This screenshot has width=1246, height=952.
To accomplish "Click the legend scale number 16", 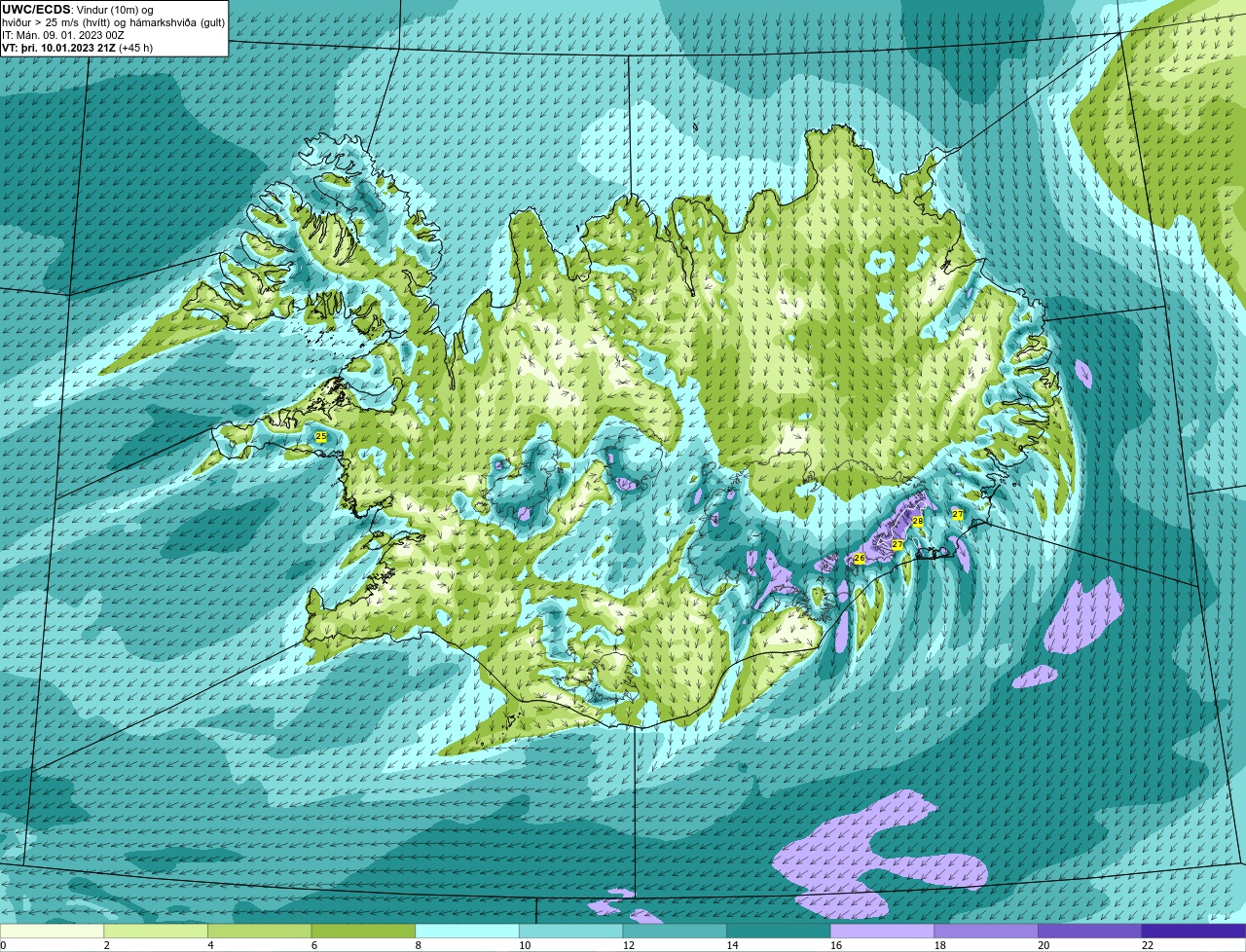I will pos(836,945).
